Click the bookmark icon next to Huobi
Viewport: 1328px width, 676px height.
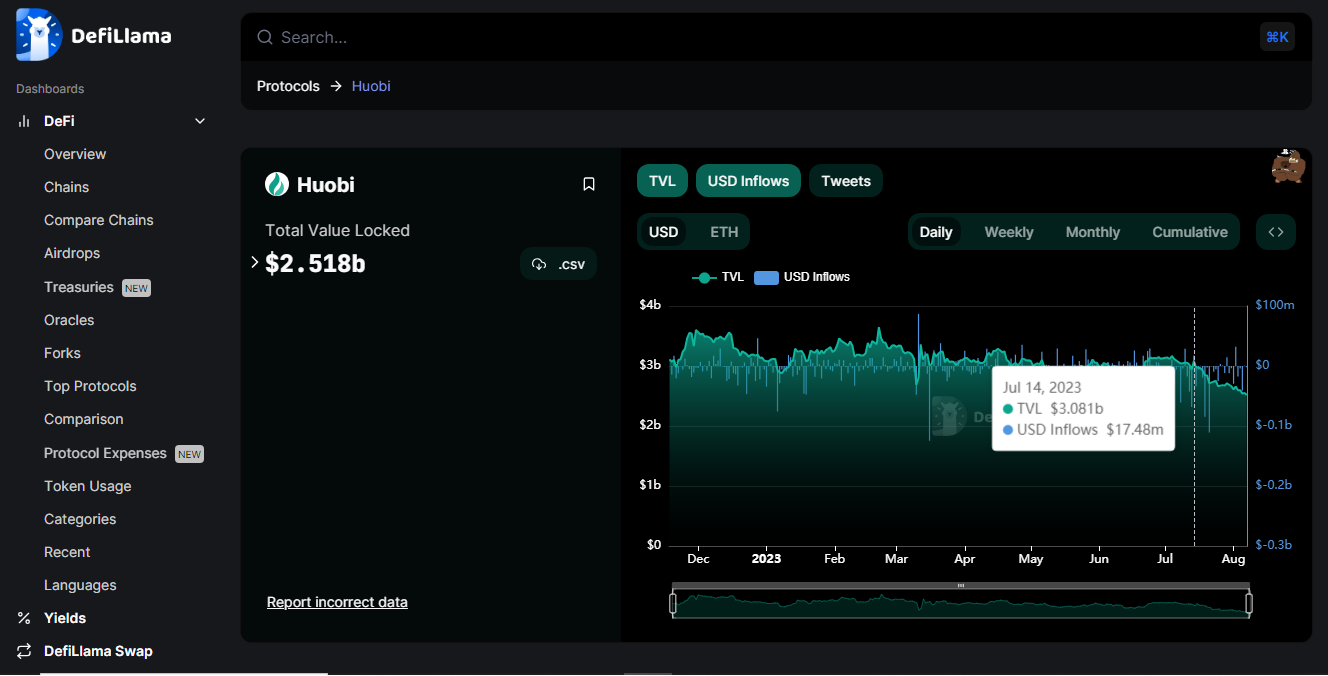click(589, 184)
